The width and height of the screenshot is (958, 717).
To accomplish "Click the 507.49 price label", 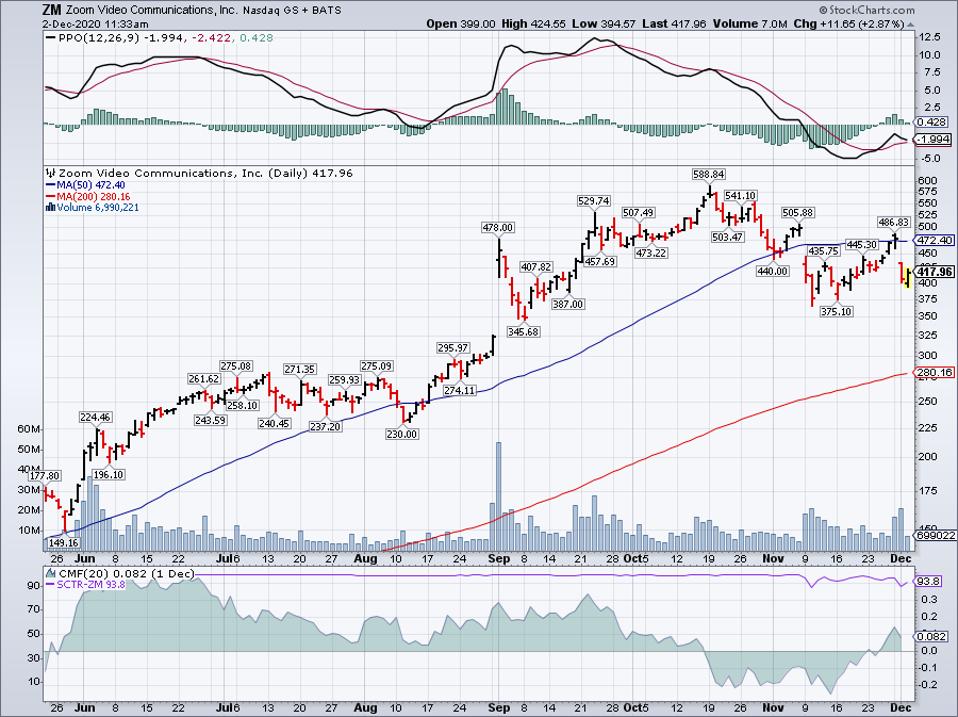I will 638,213.
